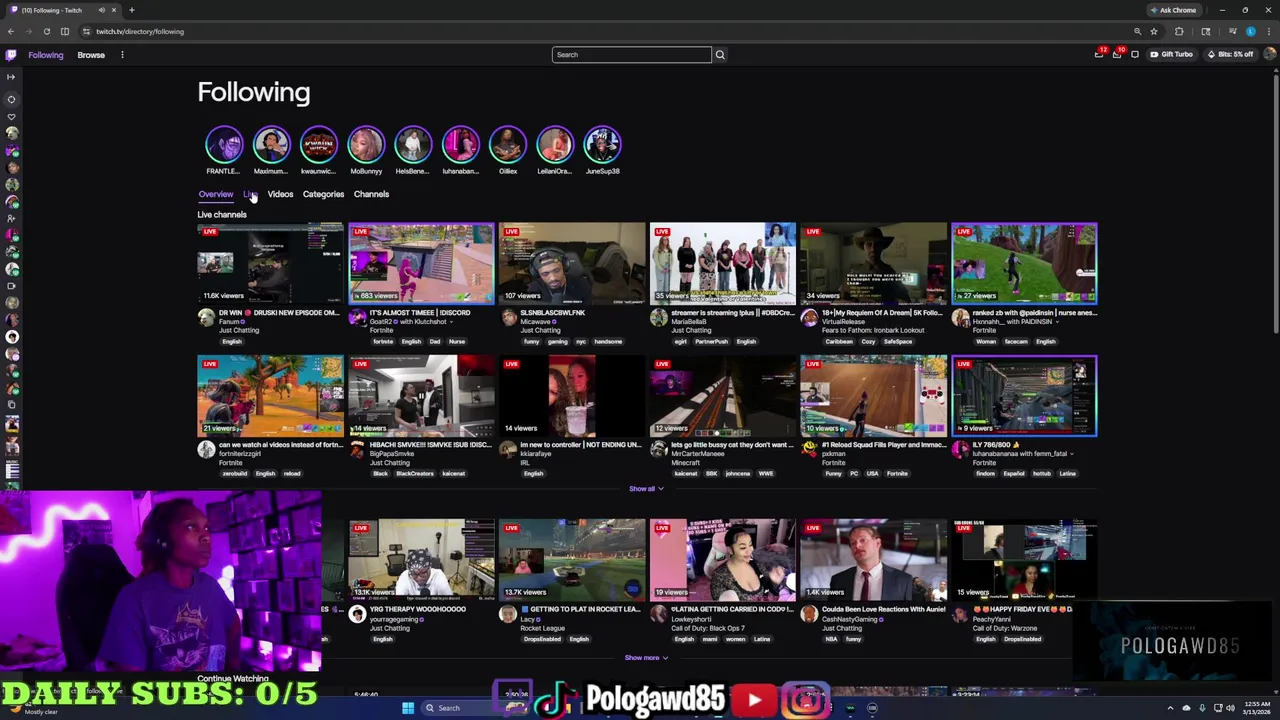Go back to previous page in Chrome
This screenshot has width=1280, height=720.
[11, 31]
